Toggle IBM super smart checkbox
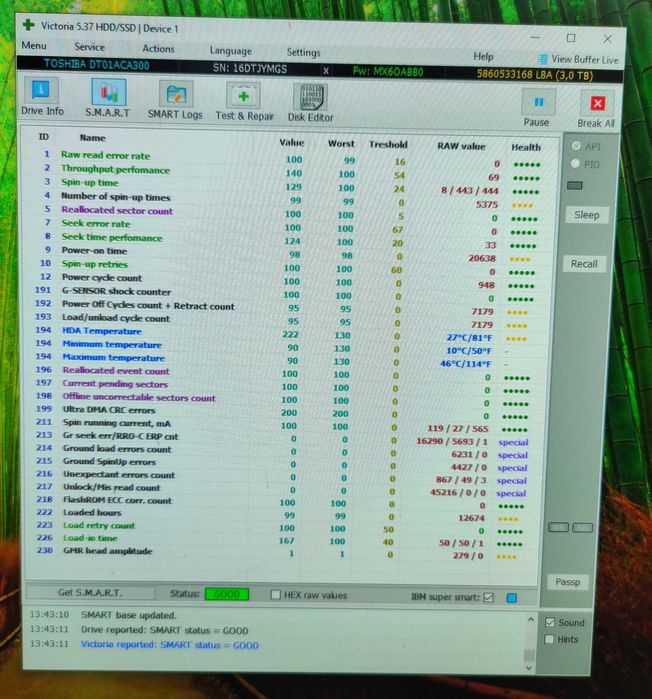The image size is (652, 699). click(x=488, y=597)
